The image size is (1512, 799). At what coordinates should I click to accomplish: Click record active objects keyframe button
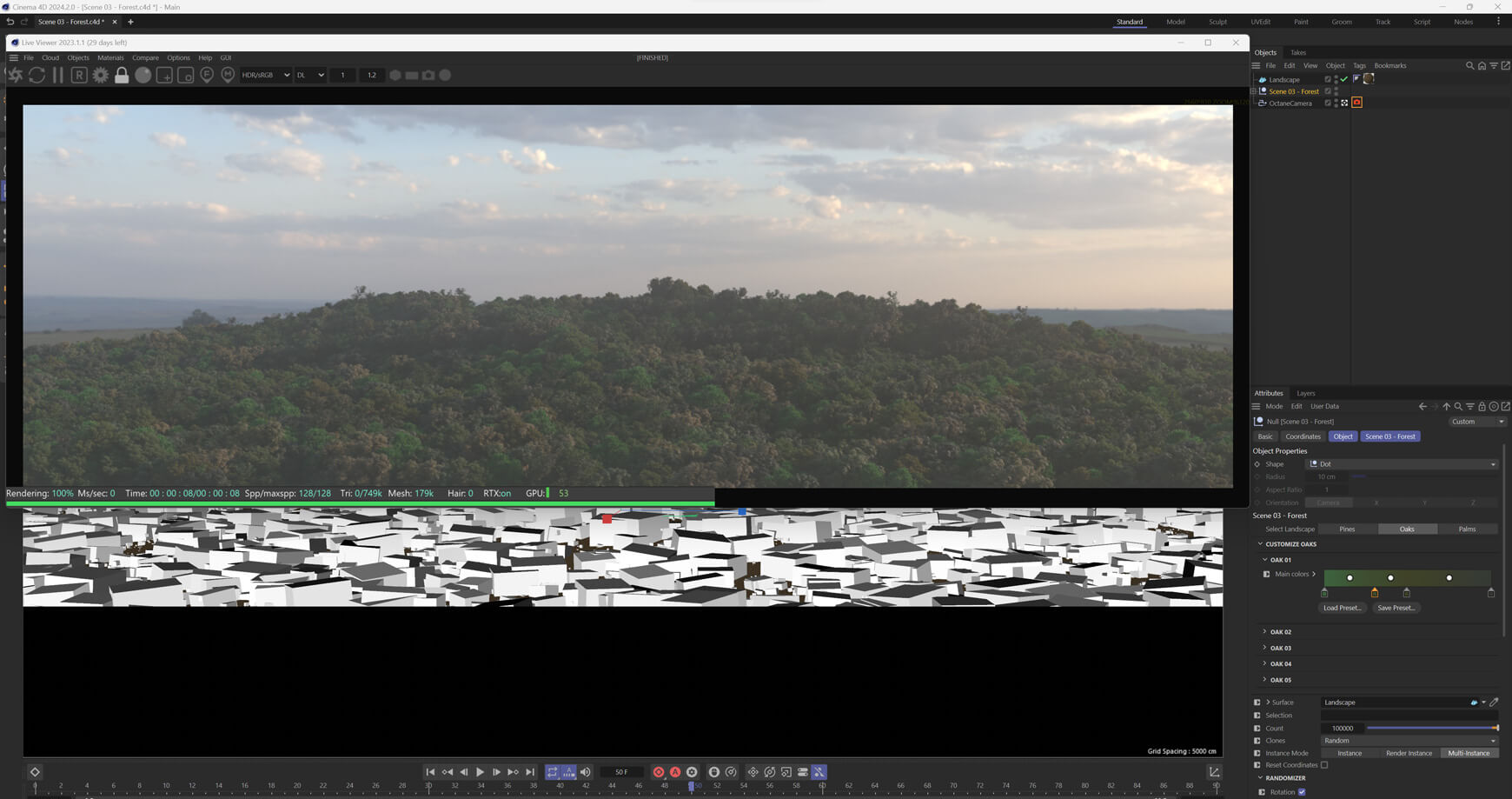tap(659, 772)
